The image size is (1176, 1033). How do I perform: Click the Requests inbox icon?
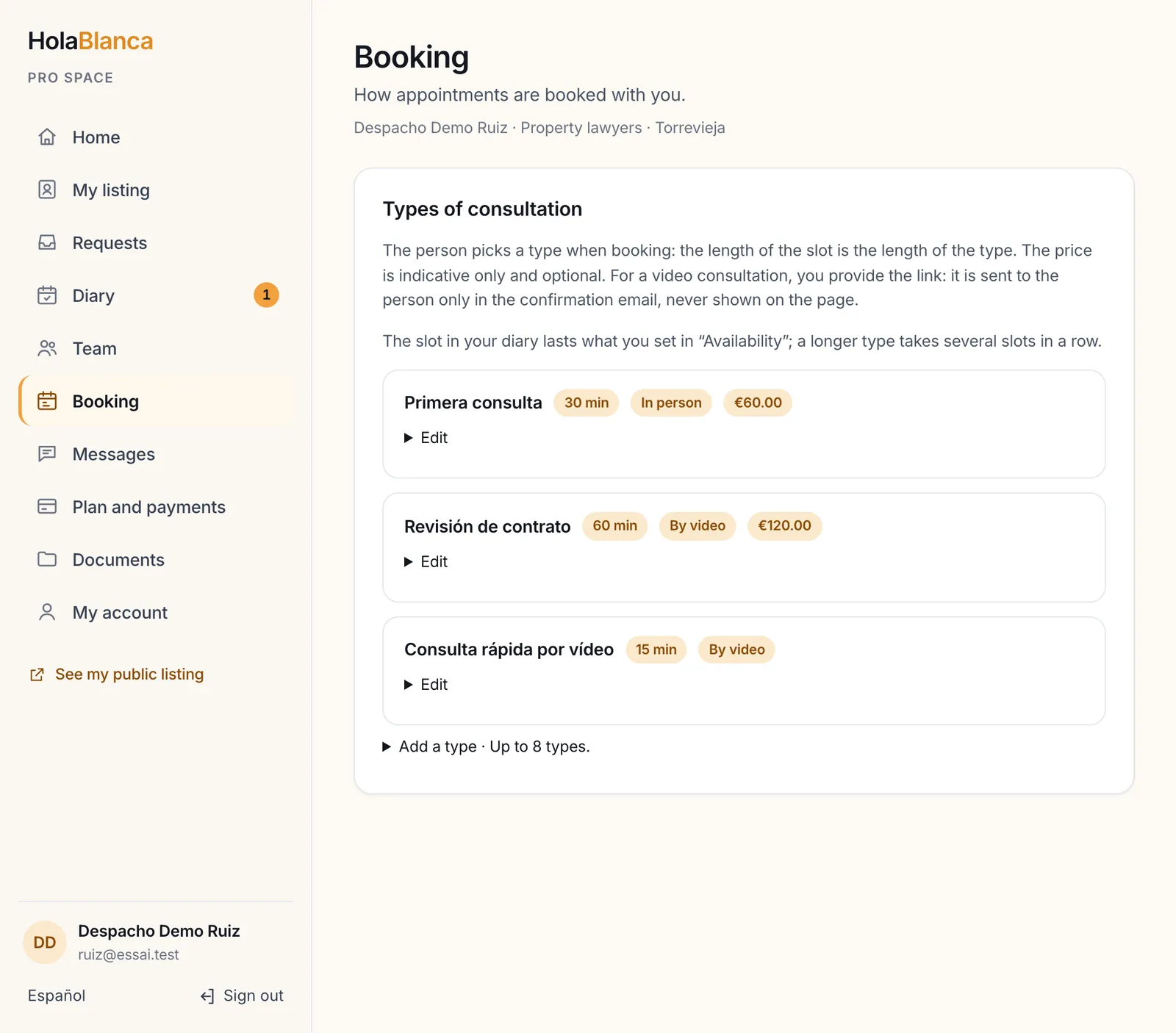point(47,242)
